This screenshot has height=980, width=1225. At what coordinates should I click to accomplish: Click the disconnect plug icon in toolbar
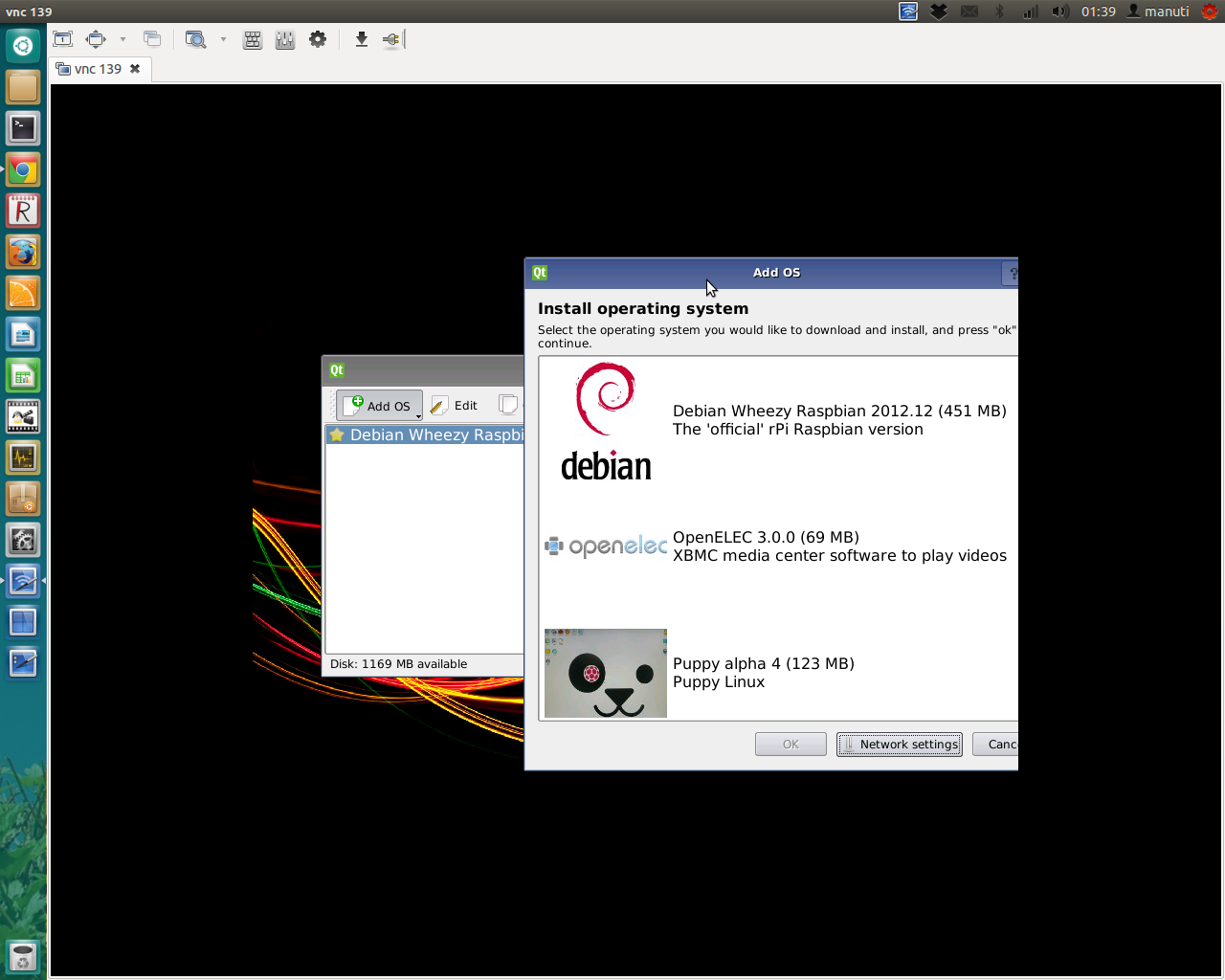[x=391, y=39]
